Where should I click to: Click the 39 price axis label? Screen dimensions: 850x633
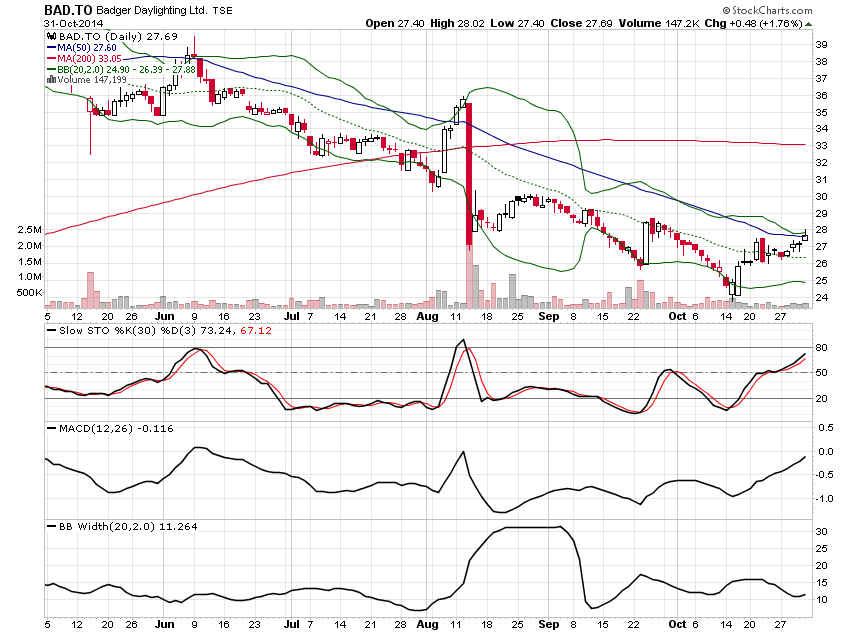822,45
